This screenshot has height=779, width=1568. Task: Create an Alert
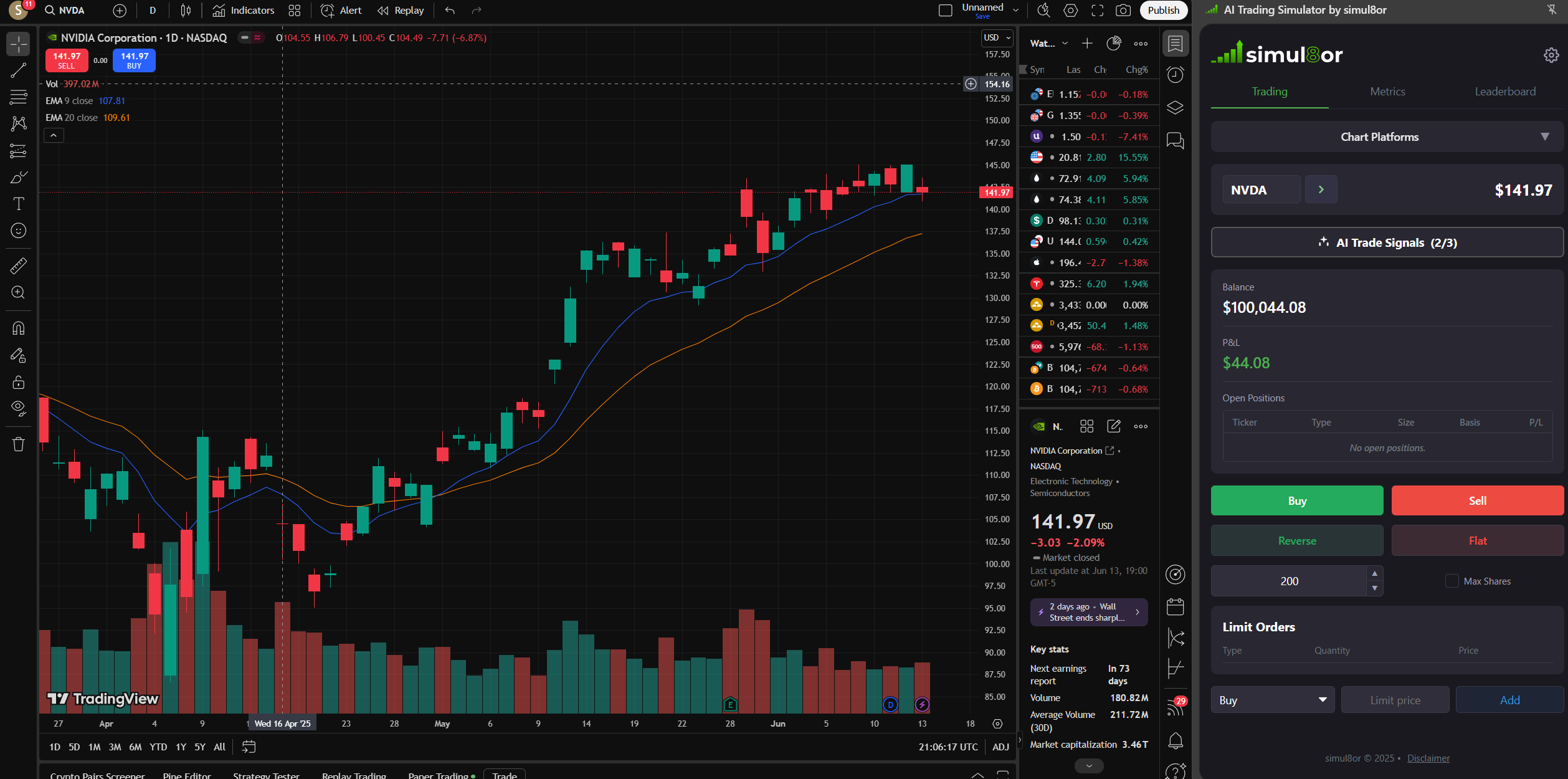[341, 11]
